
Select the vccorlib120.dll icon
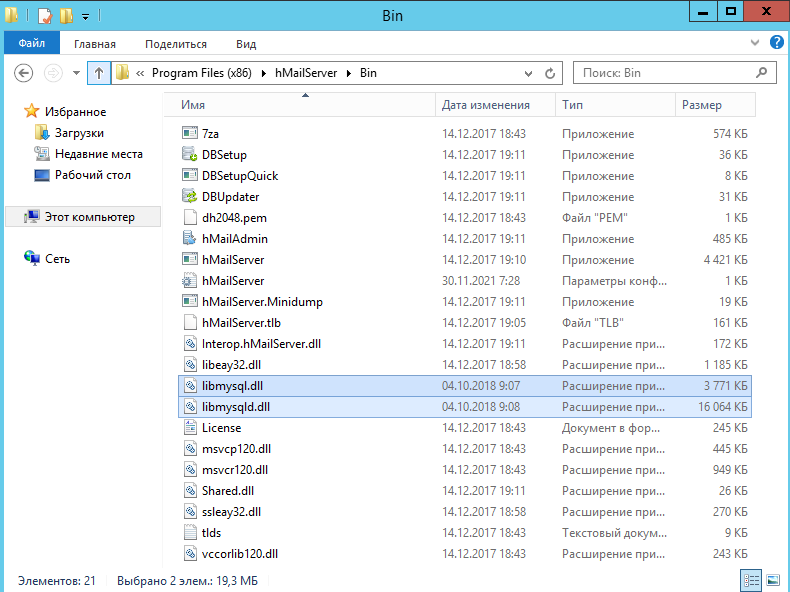tap(189, 553)
